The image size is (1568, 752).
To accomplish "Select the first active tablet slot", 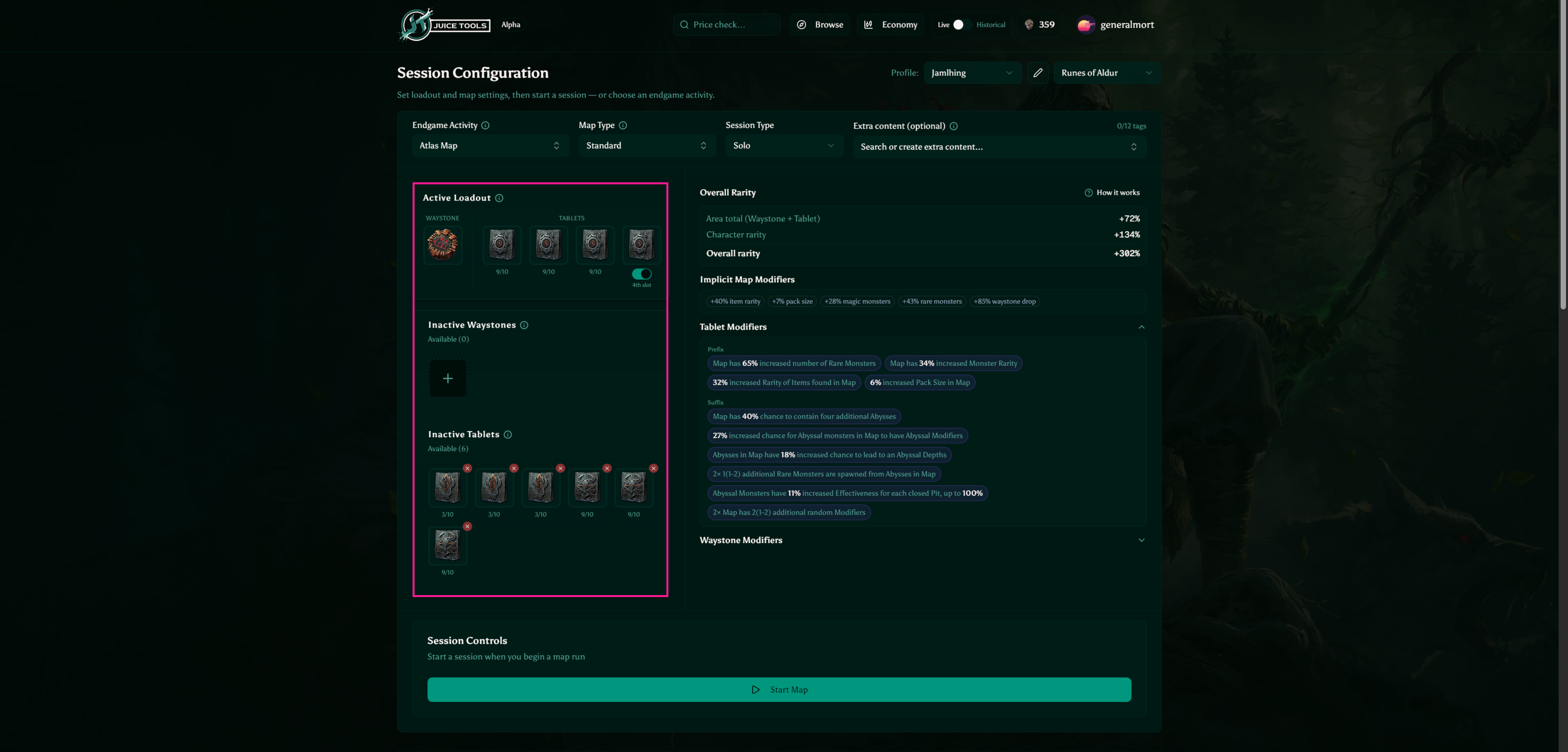I will (x=502, y=245).
